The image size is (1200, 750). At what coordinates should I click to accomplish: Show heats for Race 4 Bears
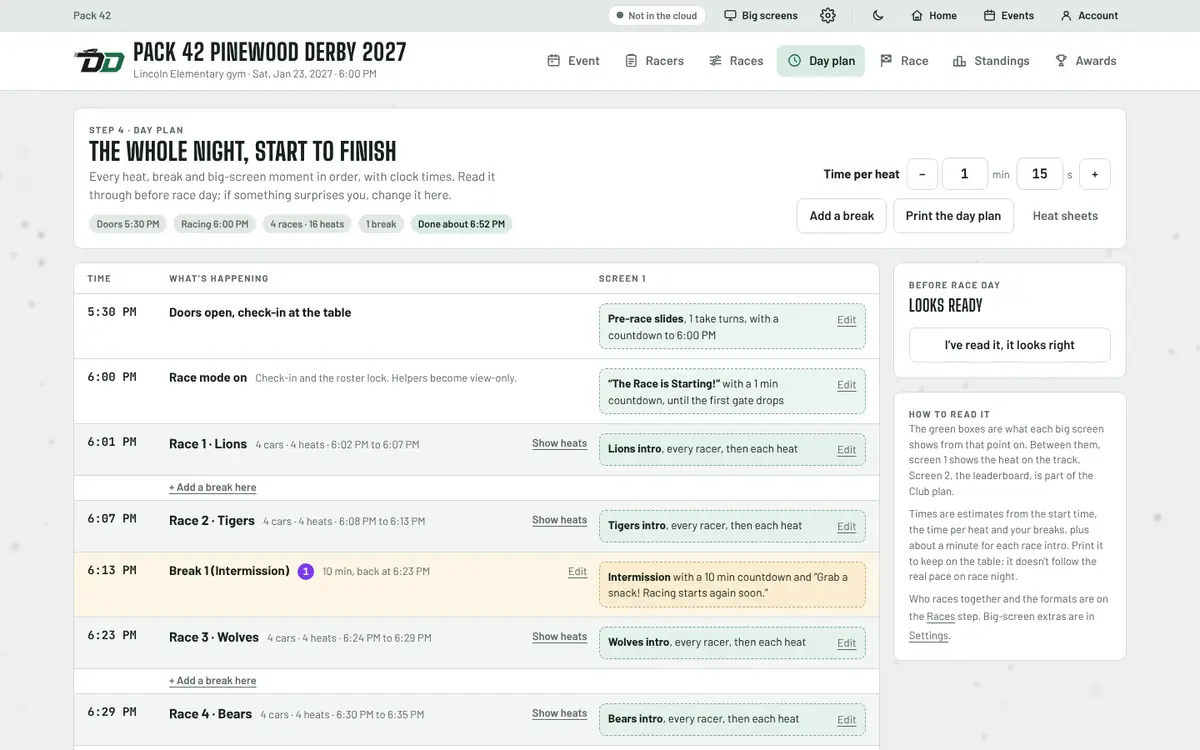(x=559, y=713)
